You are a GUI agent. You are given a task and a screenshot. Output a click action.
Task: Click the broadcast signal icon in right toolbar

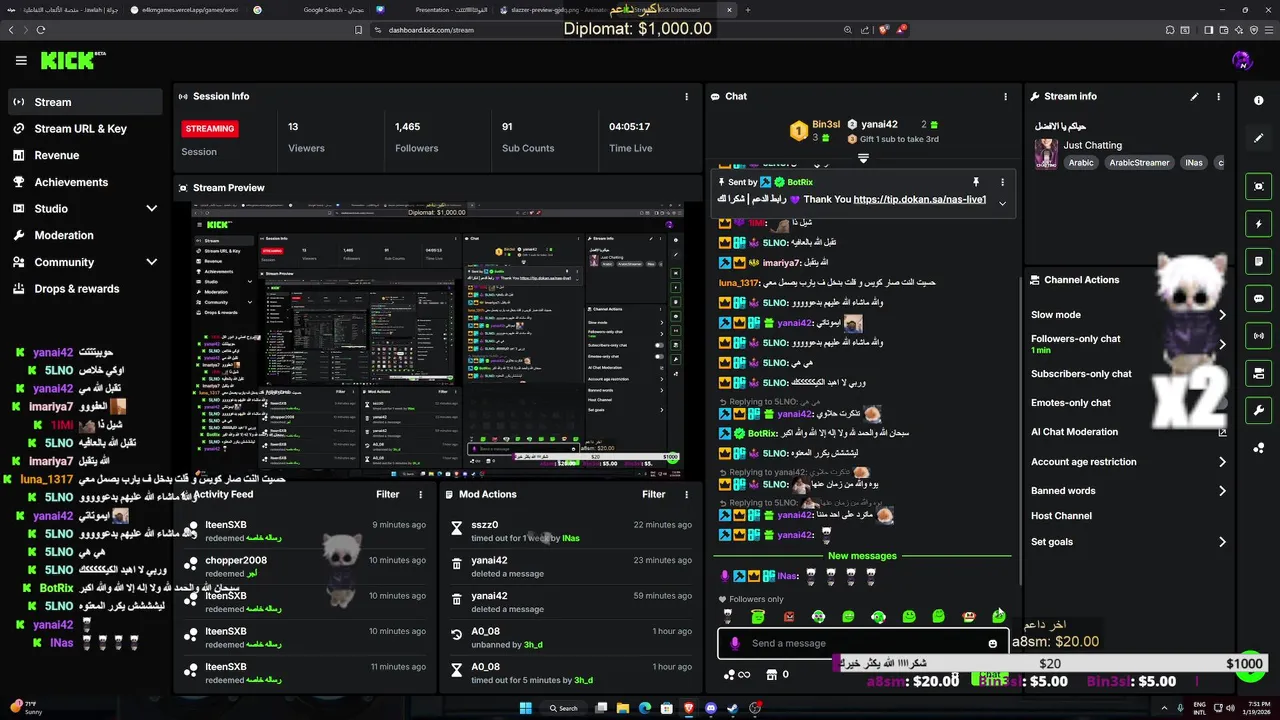pyautogui.click(x=1259, y=336)
